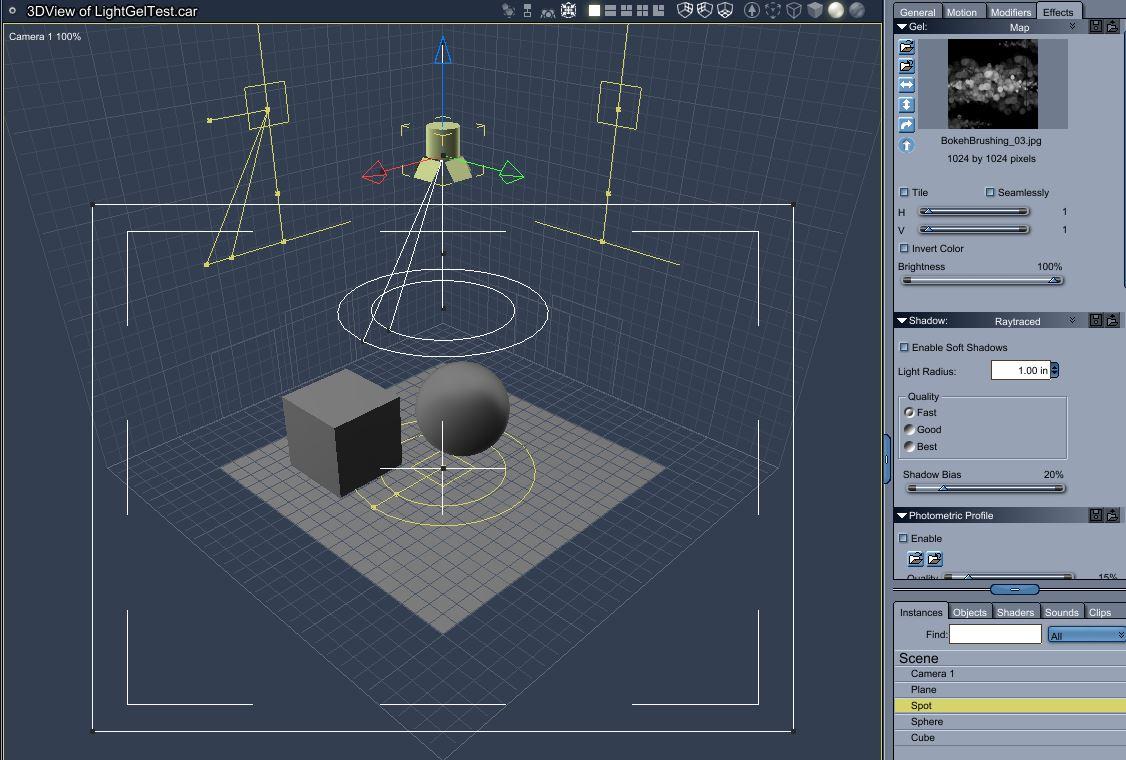Viewport: 1126px width, 760px height.
Task: Click the H tiling slider
Action: point(975,211)
